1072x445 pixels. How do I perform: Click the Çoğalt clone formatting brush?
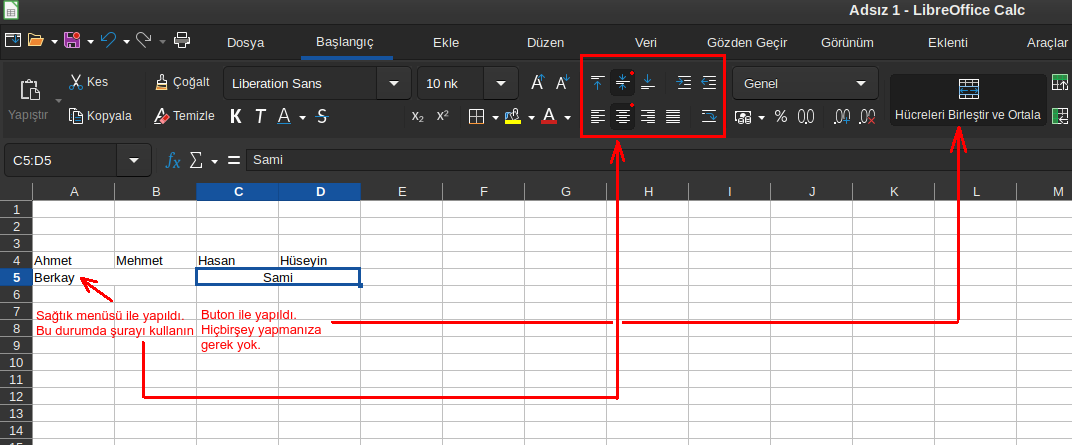click(162, 83)
